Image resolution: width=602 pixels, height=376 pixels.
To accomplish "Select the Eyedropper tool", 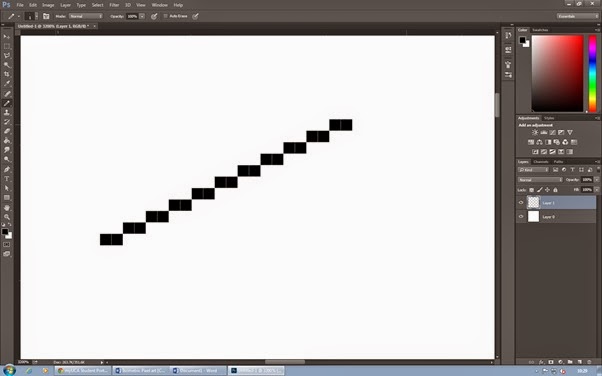I will (x=7, y=84).
